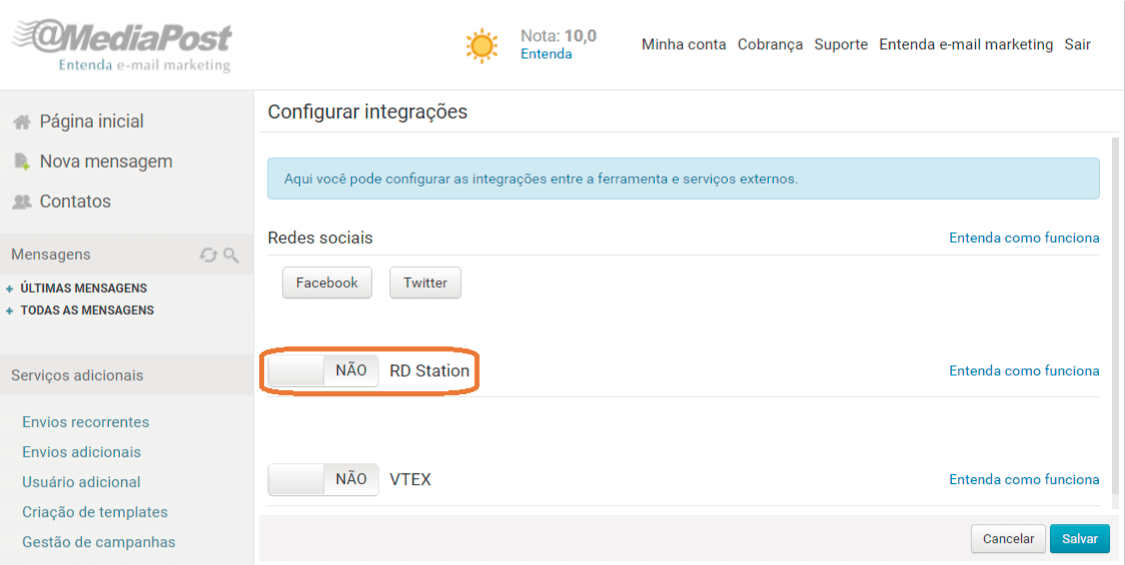Open Nova mensagem
Image resolution: width=1125 pixels, height=565 pixels.
coord(106,162)
